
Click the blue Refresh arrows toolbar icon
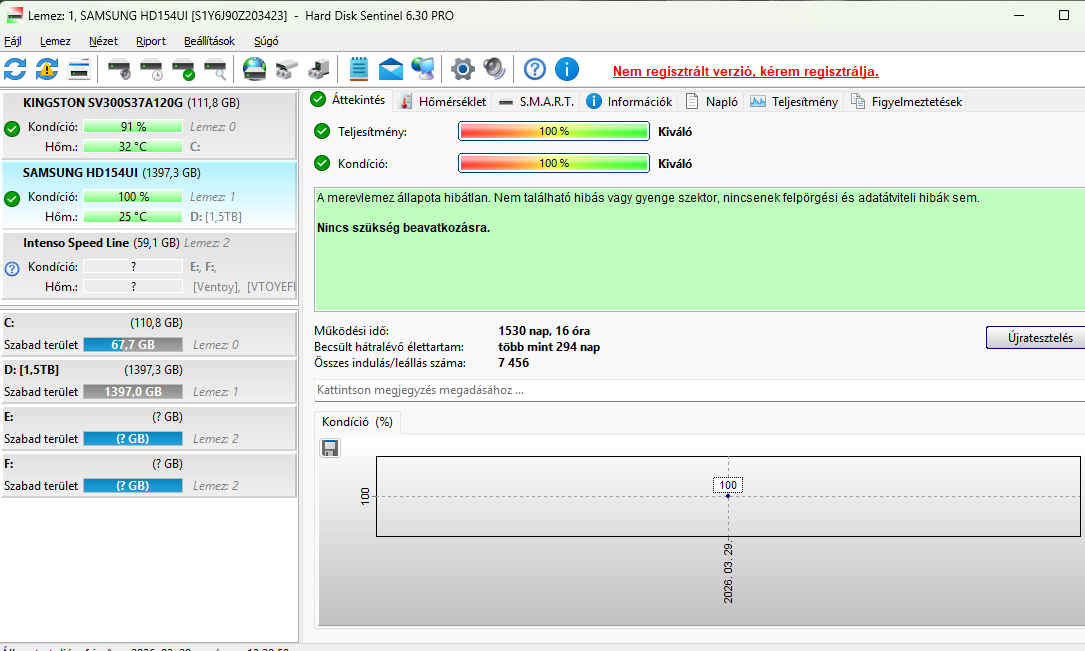coord(15,69)
